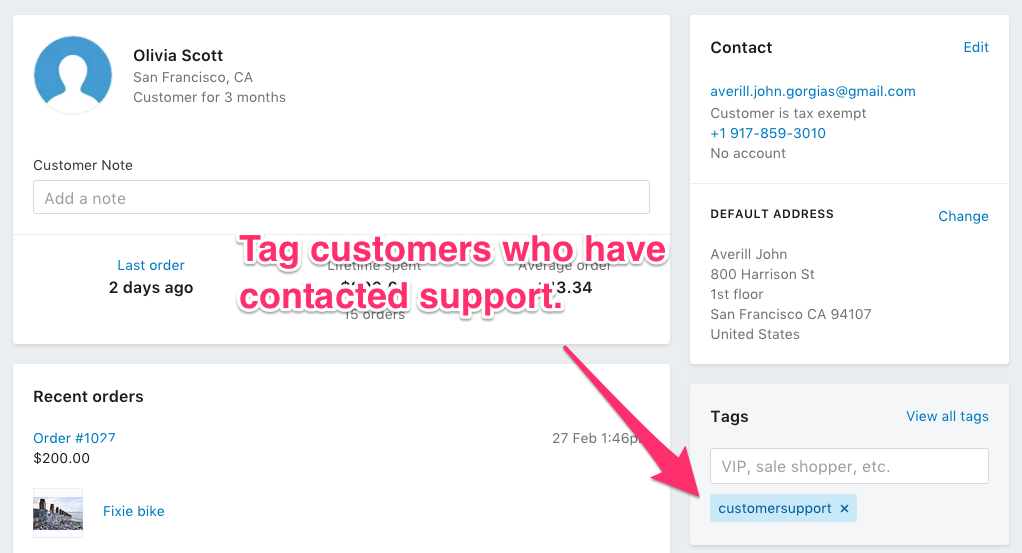Focus the VIP, sale shopper tags input

click(849, 466)
